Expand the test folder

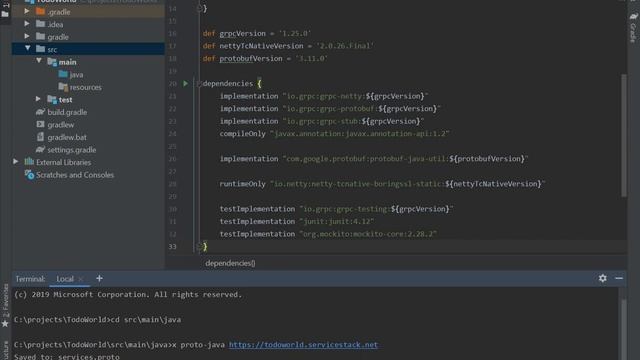[38, 99]
